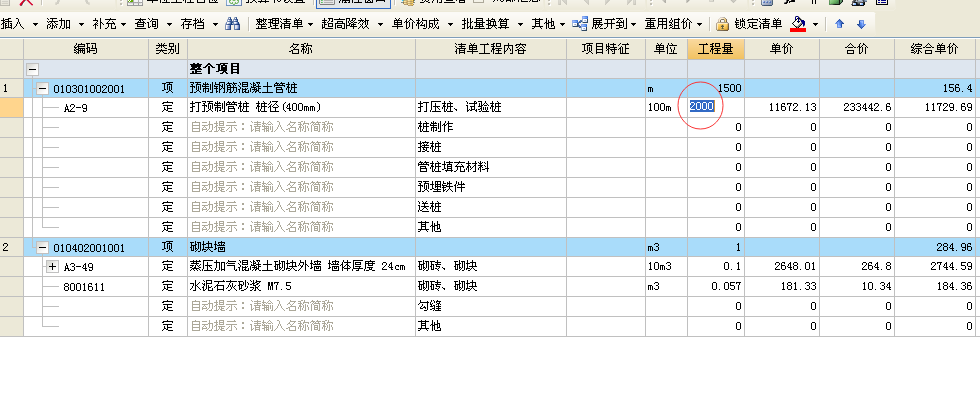Click the 锁定清单 lock button
Image resolution: width=980 pixels, height=399 pixels.
tap(749, 24)
